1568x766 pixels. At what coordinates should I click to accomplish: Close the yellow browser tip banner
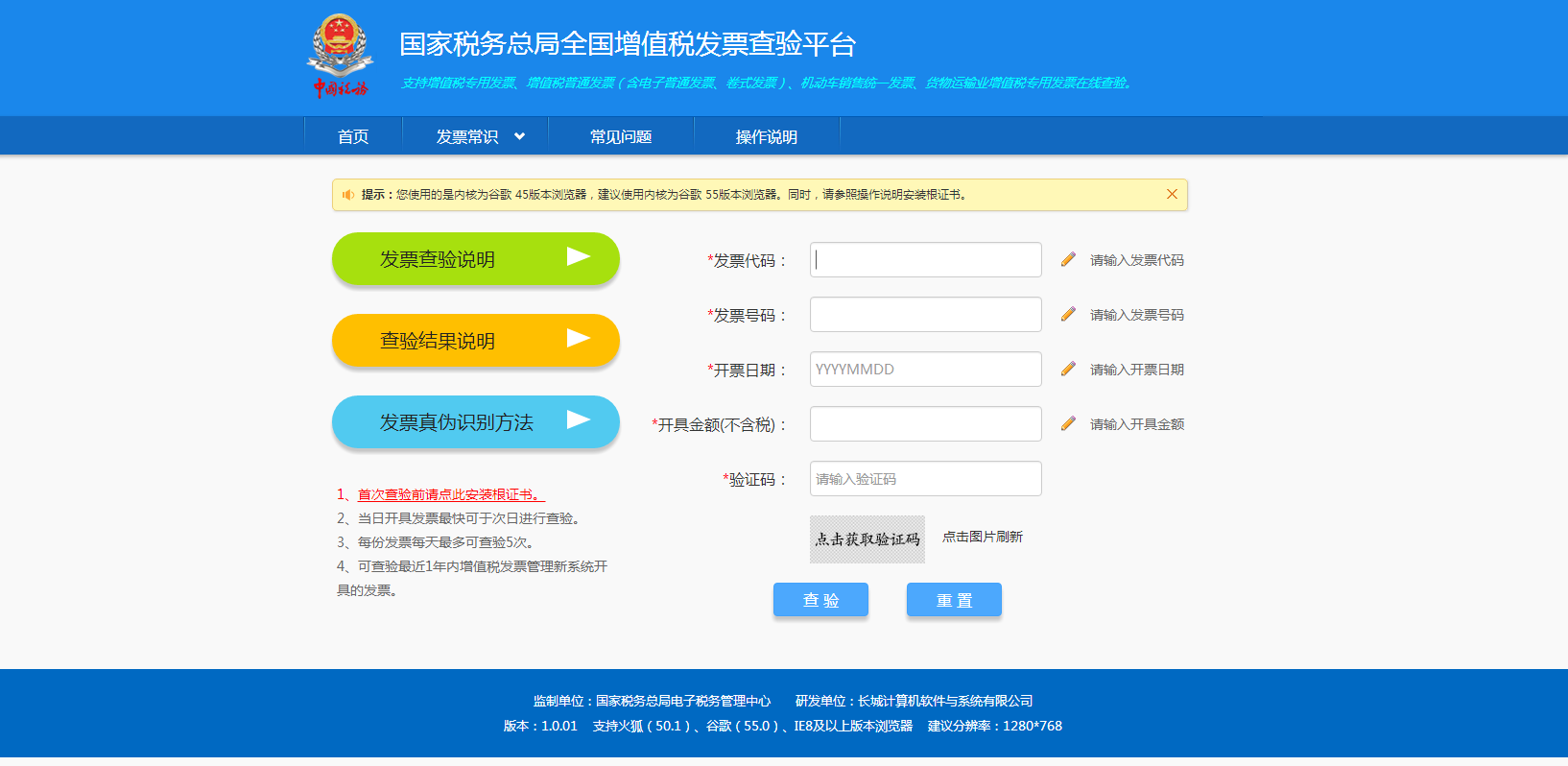(x=1172, y=194)
